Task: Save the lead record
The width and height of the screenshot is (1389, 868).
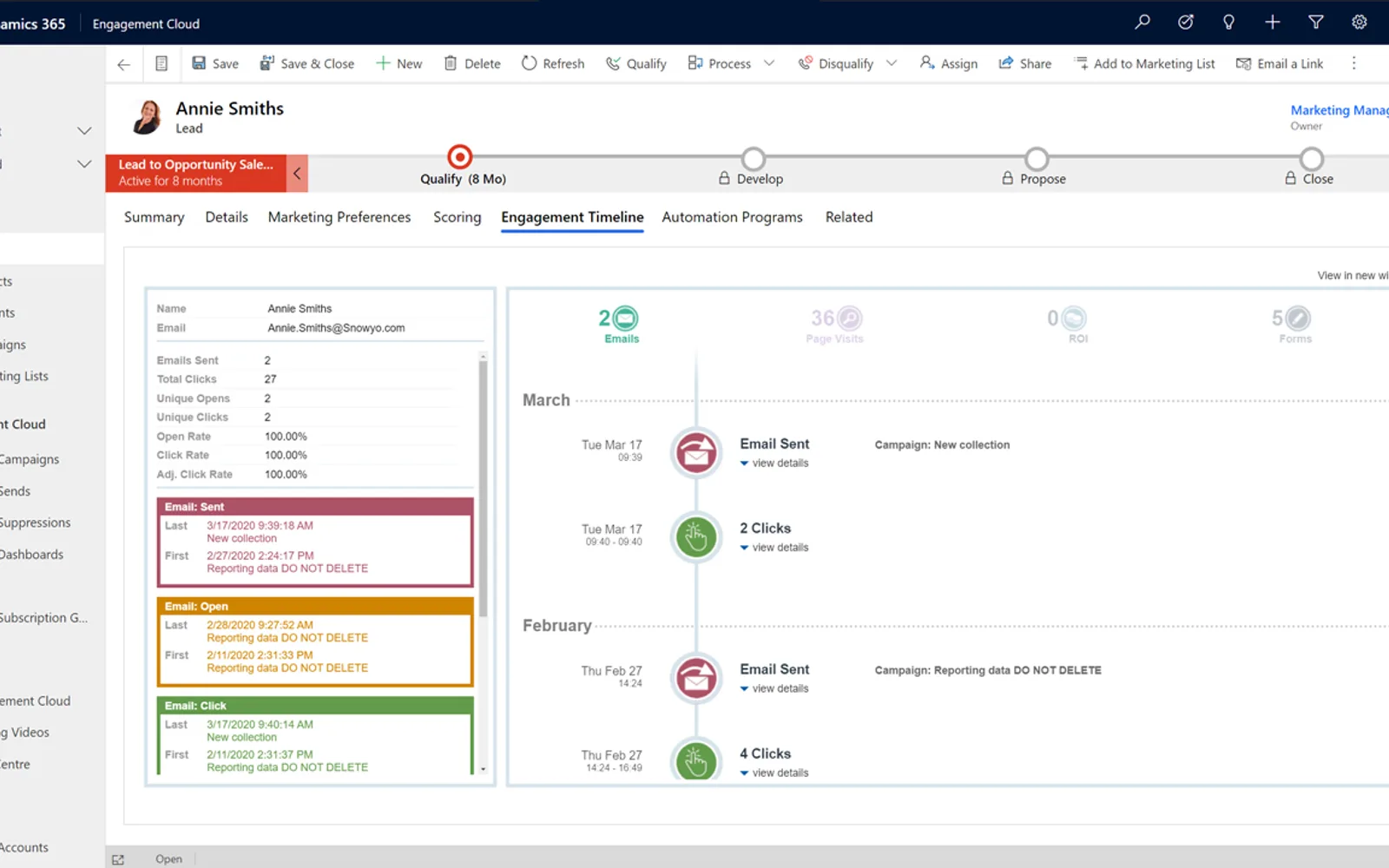Action: pos(215,63)
